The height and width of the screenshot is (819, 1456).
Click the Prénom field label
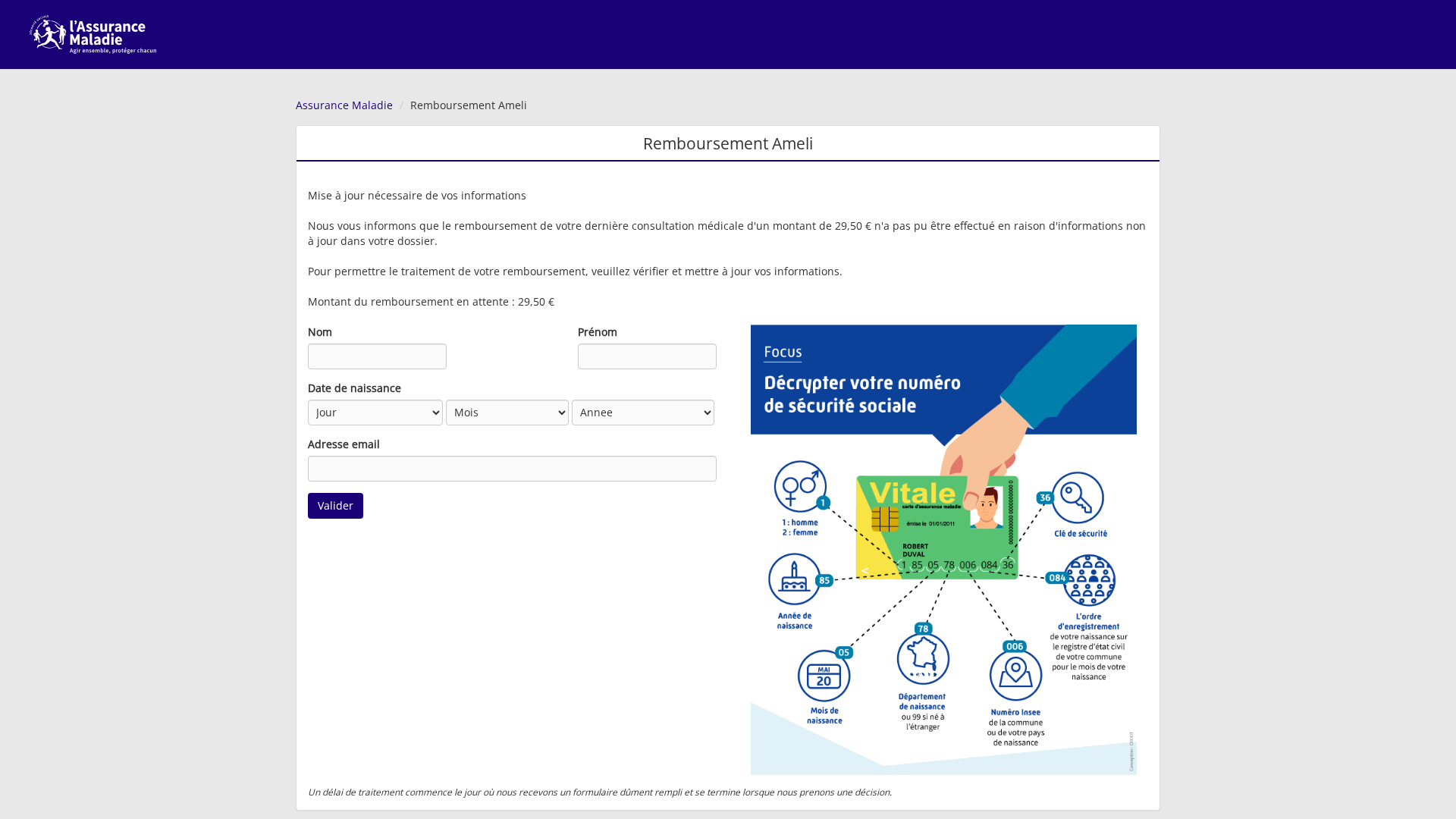point(598,332)
